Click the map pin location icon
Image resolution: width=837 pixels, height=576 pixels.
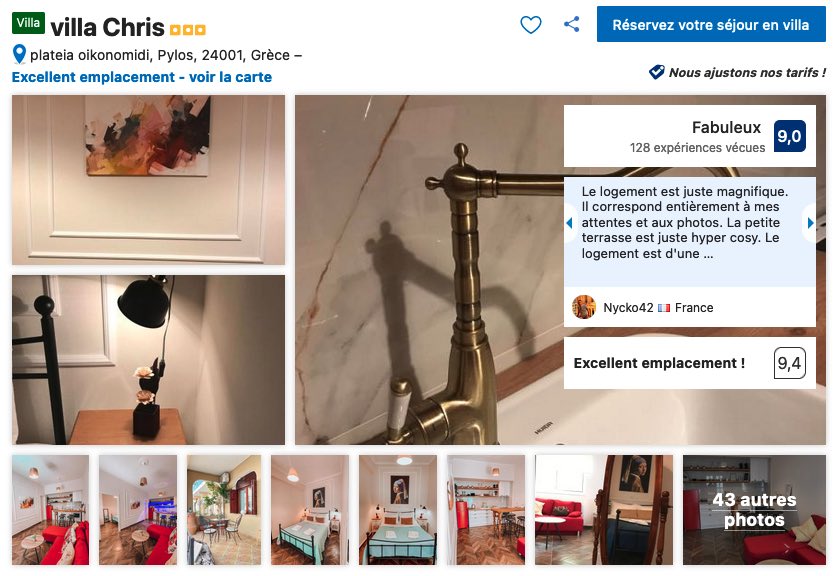[19, 54]
